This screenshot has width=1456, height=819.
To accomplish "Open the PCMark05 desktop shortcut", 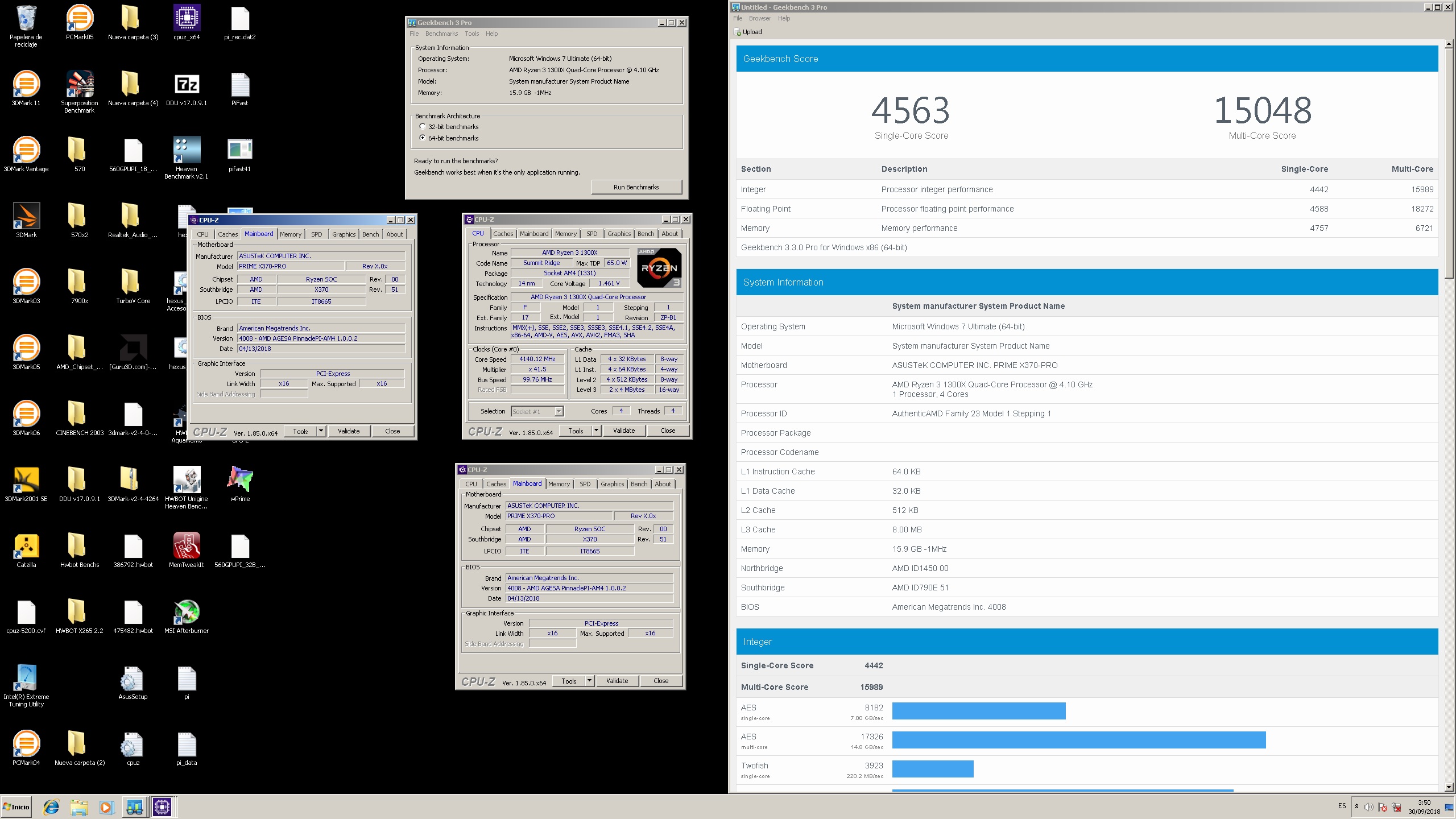I will coord(80,22).
